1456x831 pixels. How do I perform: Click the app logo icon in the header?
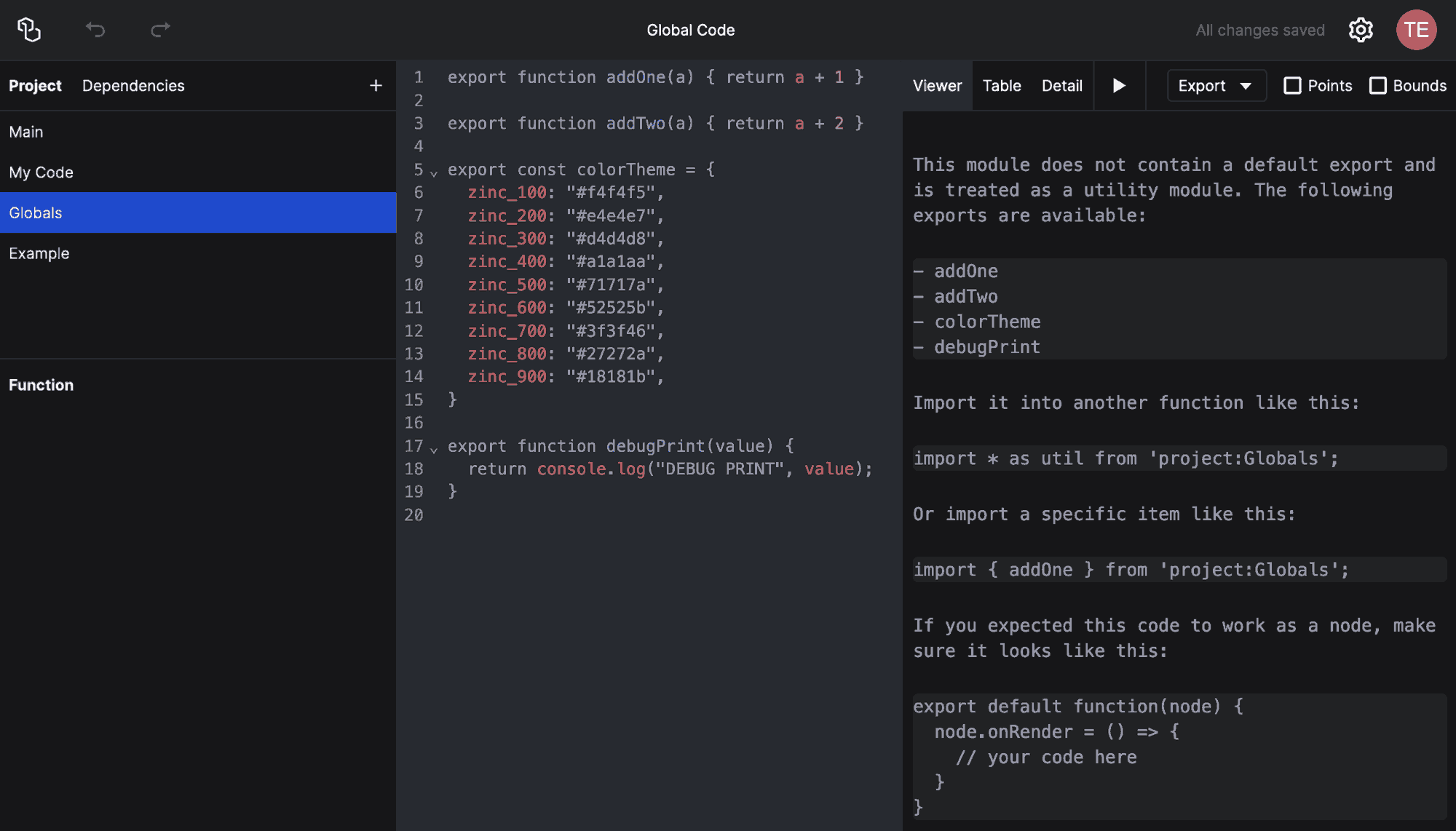[29, 30]
